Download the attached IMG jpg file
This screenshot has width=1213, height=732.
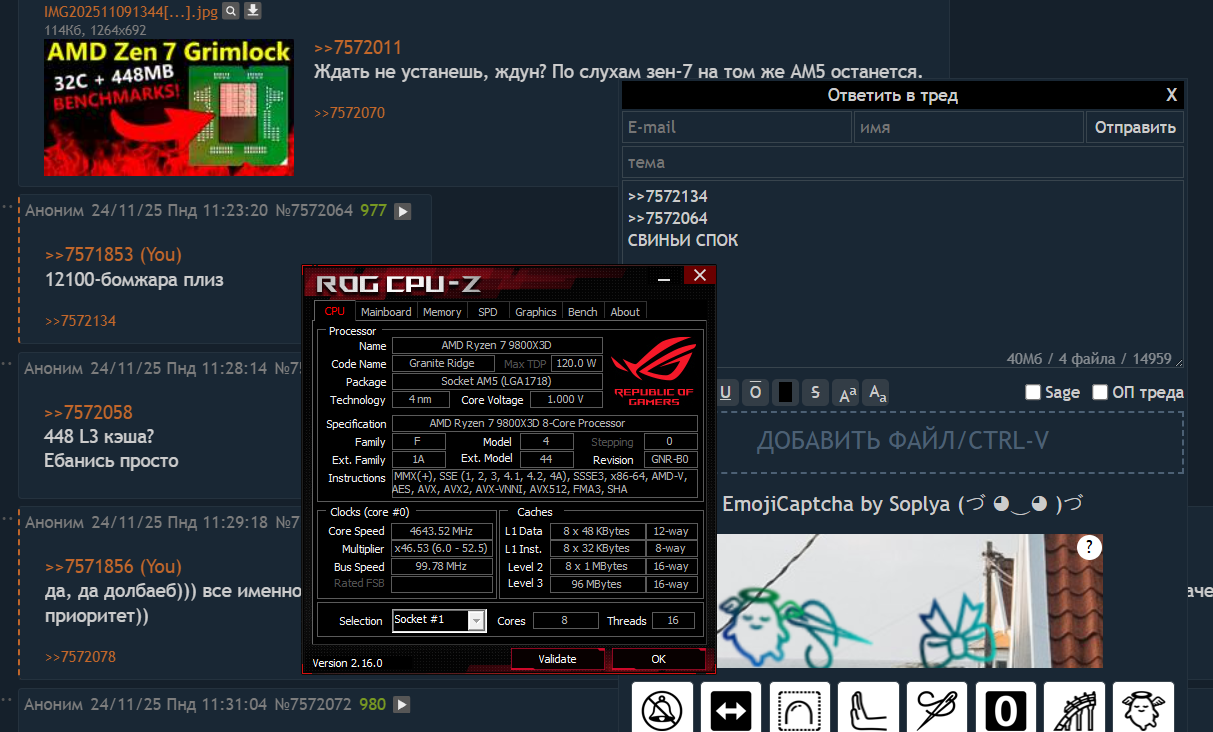[253, 11]
